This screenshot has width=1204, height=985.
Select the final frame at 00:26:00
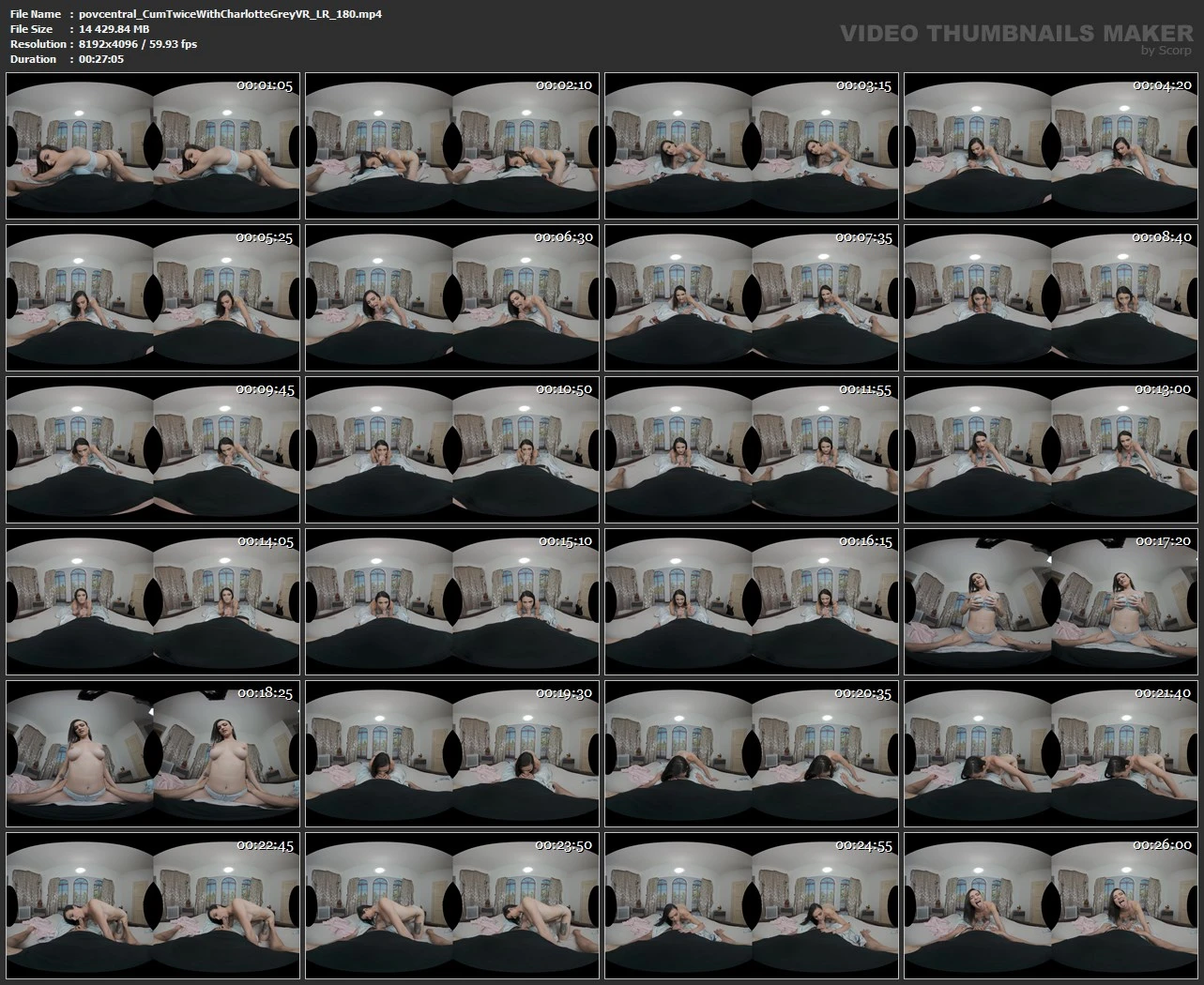pyautogui.click(x=1051, y=905)
